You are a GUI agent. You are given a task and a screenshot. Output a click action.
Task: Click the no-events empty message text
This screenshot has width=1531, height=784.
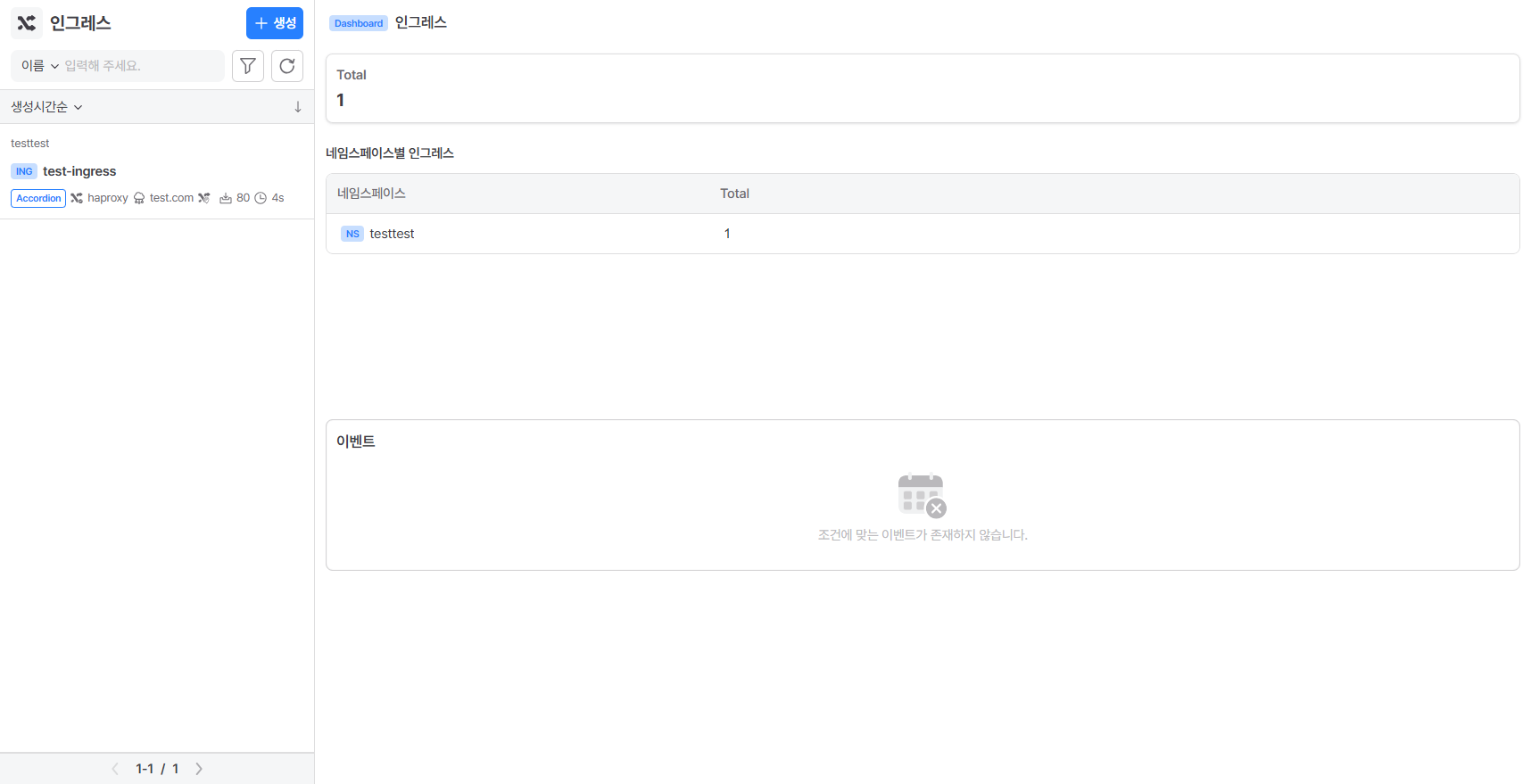923,535
